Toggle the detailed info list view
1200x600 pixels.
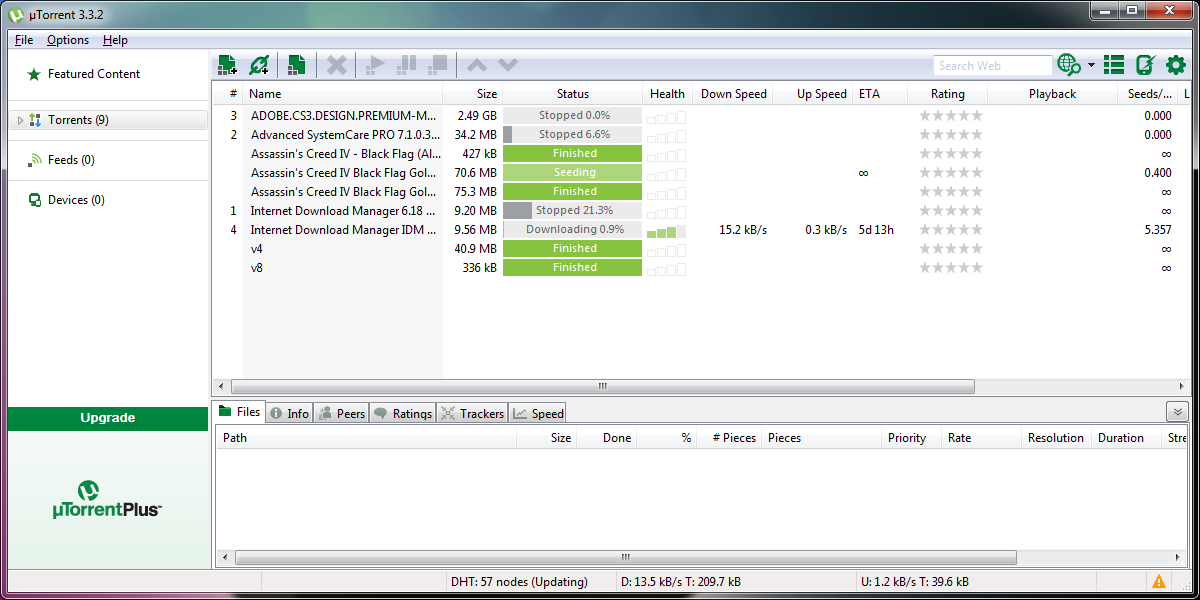1113,64
